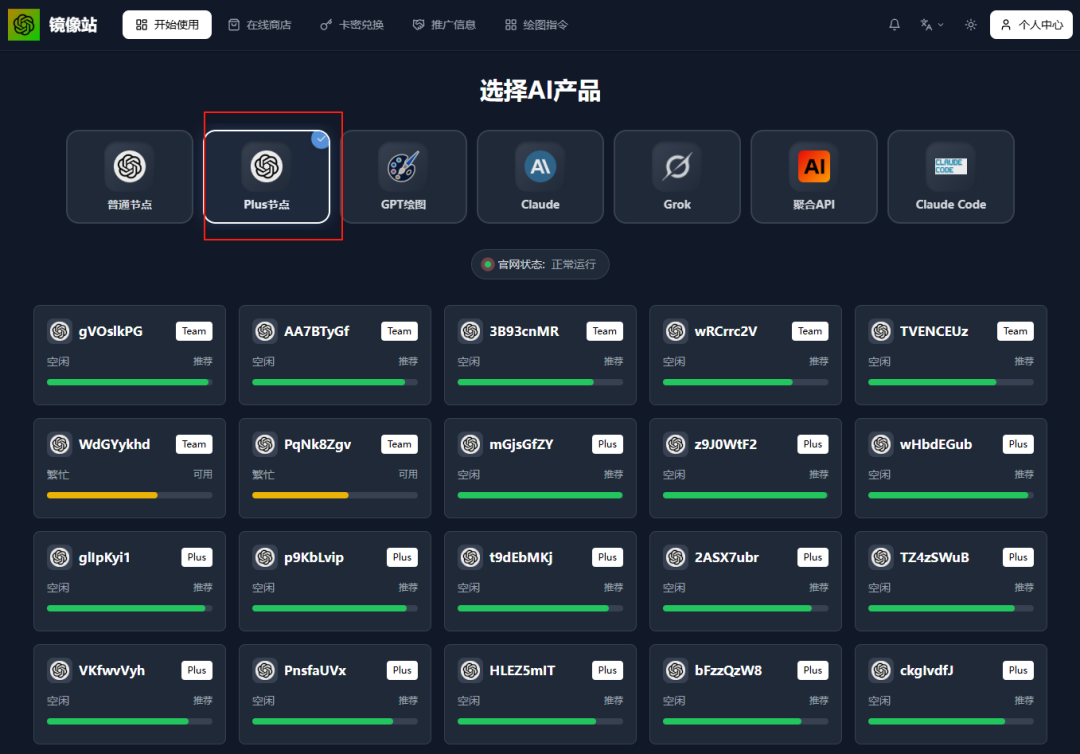Click the 镜像站 site title
This screenshot has width=1080, height=754.
(73, 25)
